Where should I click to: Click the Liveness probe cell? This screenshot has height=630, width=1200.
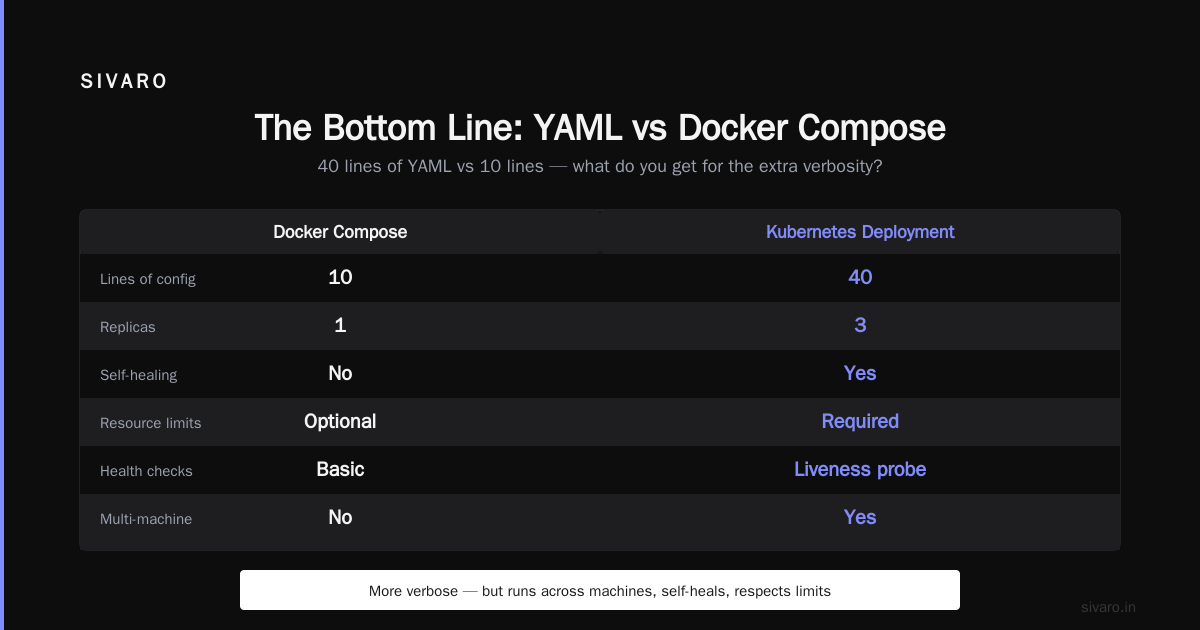[860, 469]
